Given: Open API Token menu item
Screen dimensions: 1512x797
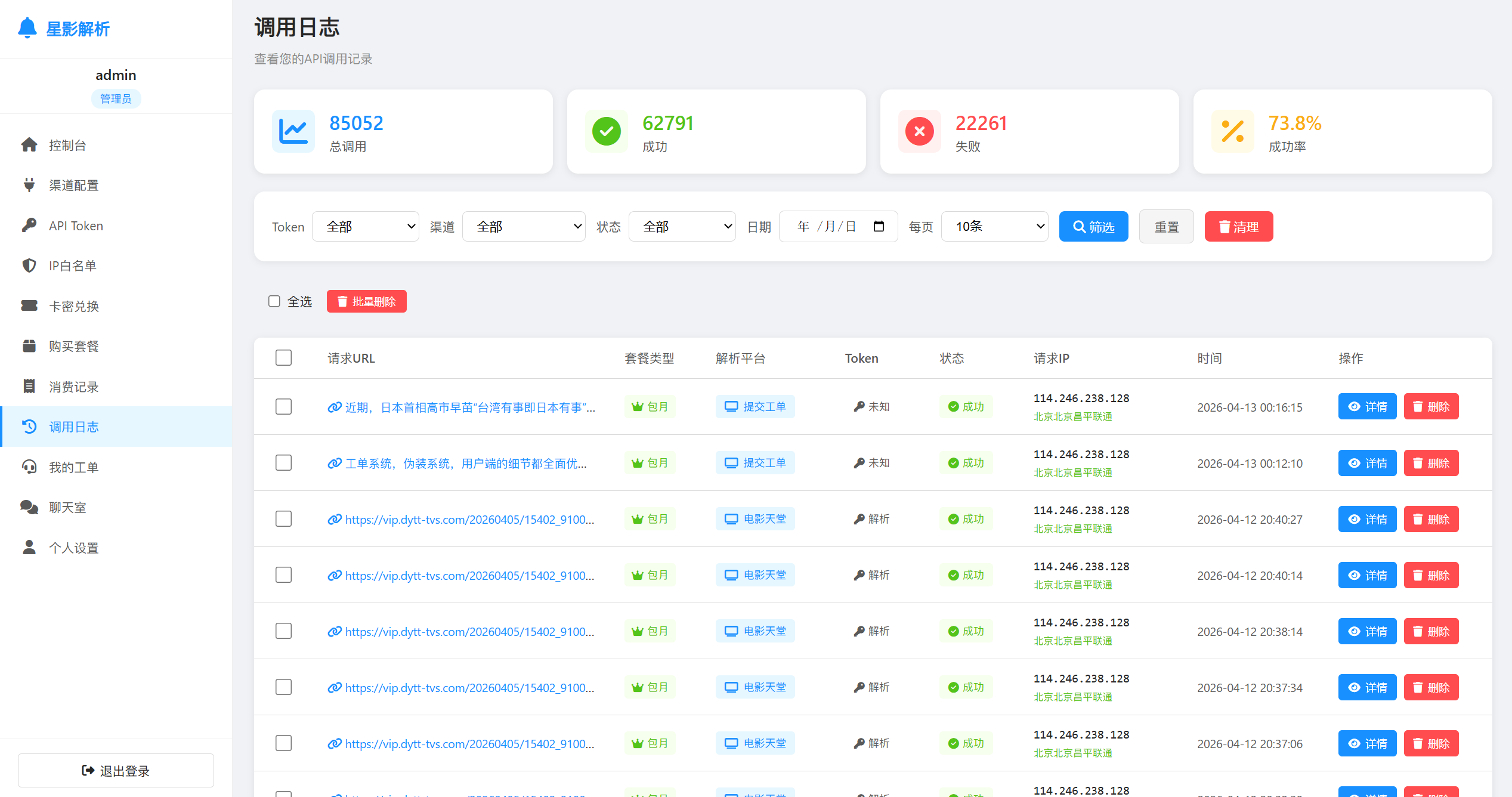Looking at the screenshot, I should (116, 225).
